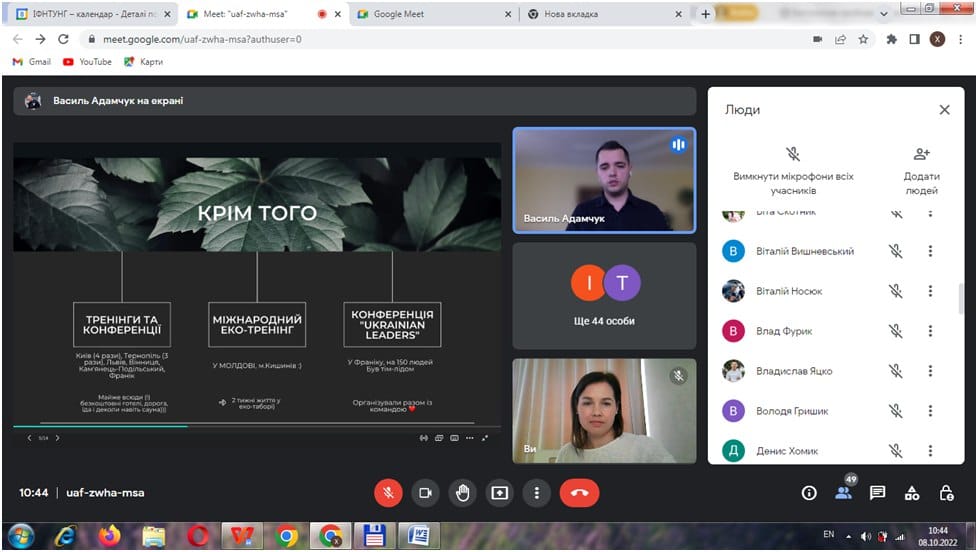Click mute all participants microphones button
The height and width of the screenshot is (552, 978).
tap(792, 155)
